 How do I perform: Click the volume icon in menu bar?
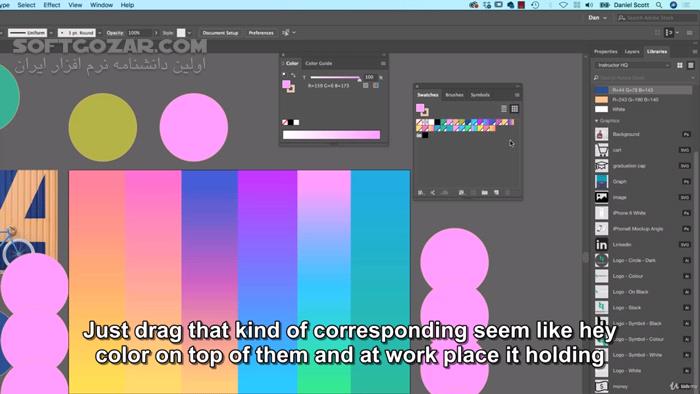click(589, 5)
